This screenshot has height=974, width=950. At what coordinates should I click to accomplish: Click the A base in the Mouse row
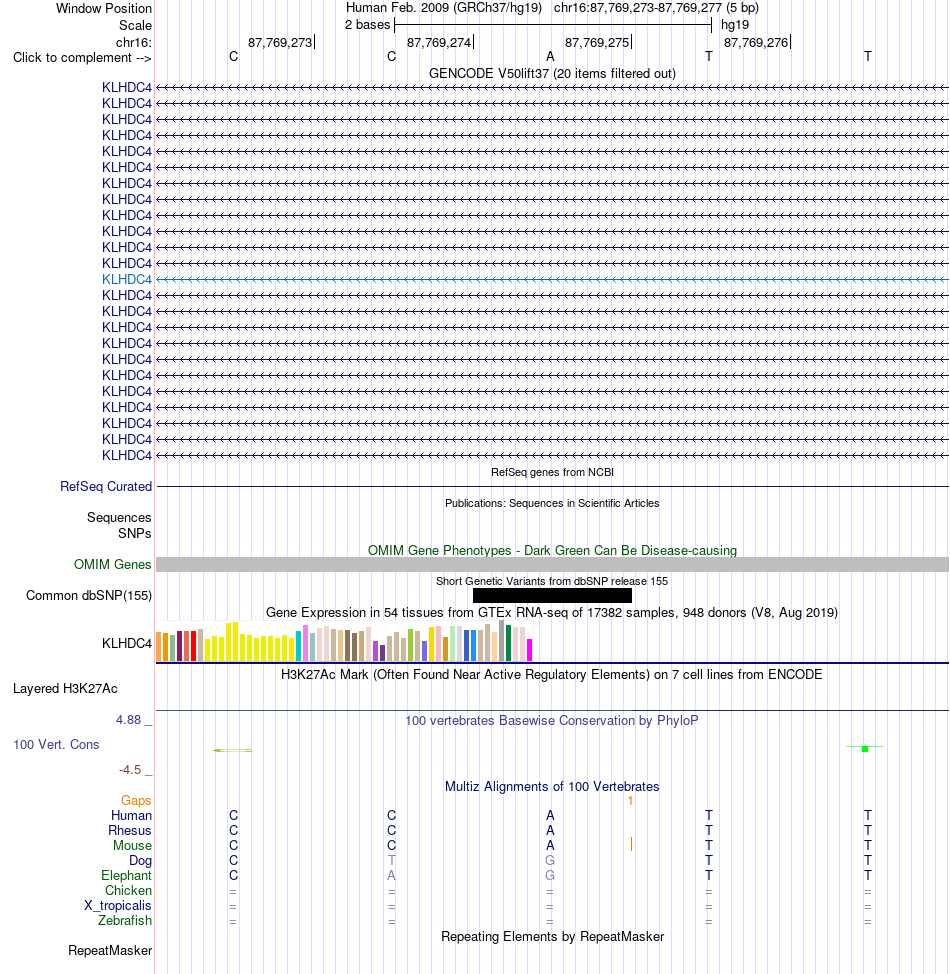550,845
